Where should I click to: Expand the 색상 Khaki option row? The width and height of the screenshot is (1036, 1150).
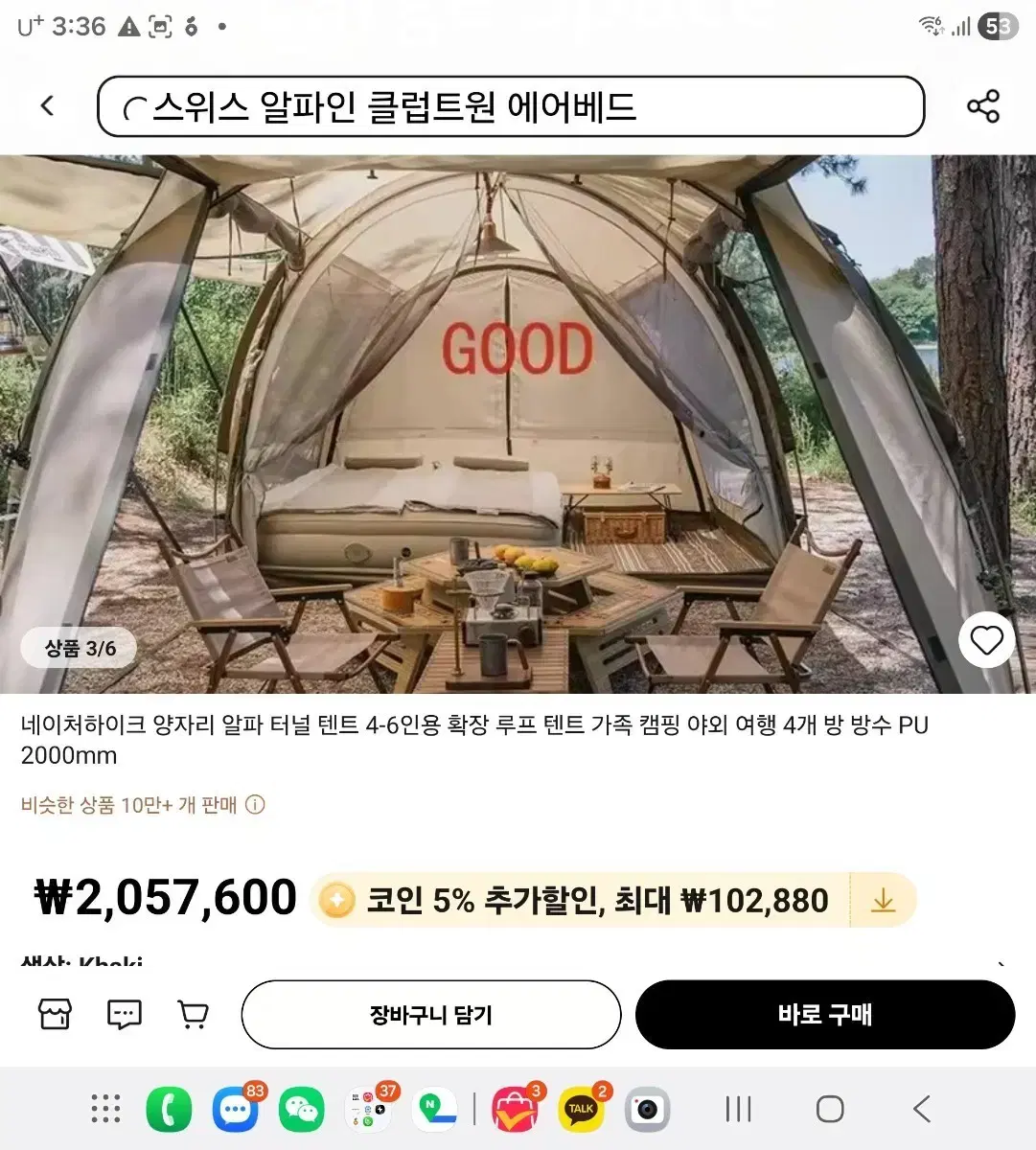pos(518,962)
